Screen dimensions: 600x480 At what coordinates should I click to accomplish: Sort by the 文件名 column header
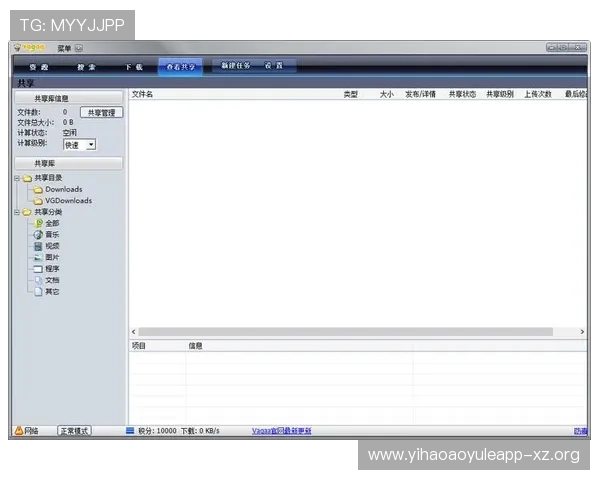(142, 94)
